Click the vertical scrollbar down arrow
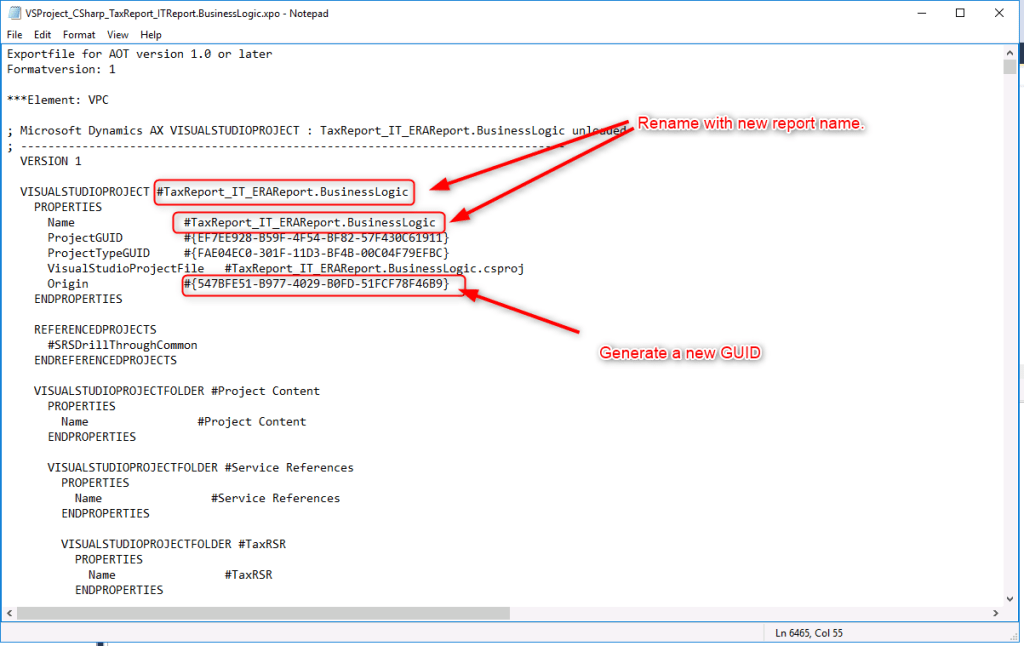The width and height of the screenshot is (1024, 646). (1009, 596)
